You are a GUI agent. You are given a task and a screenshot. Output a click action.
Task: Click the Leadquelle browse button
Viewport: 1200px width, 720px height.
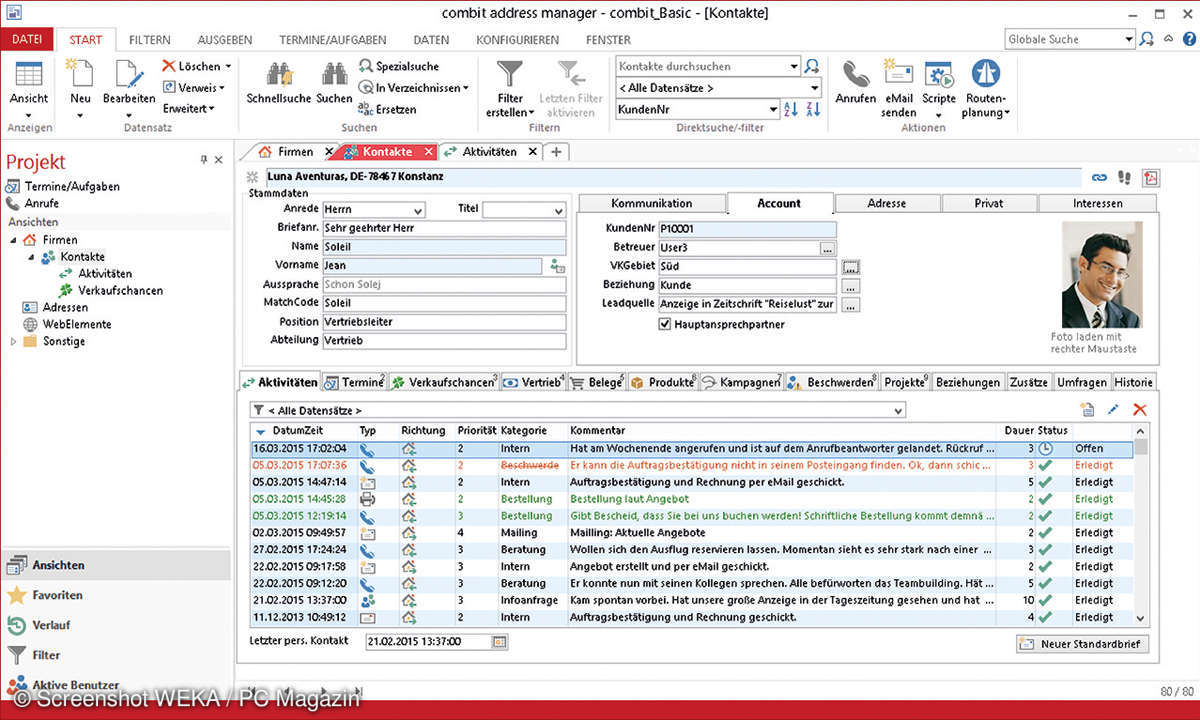point(850,305)
